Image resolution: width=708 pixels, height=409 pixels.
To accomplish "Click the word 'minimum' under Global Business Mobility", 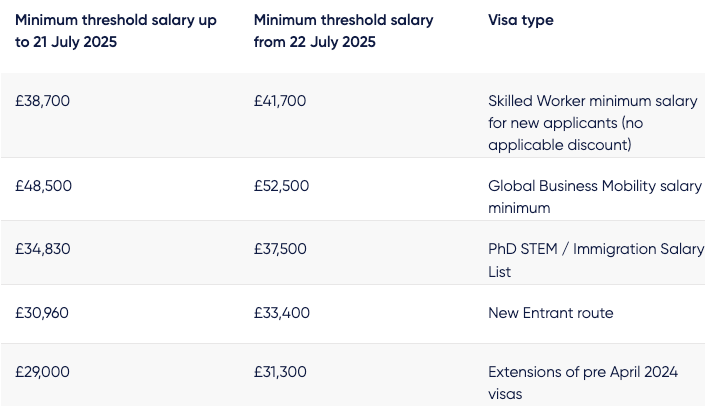I will (519, 208).
